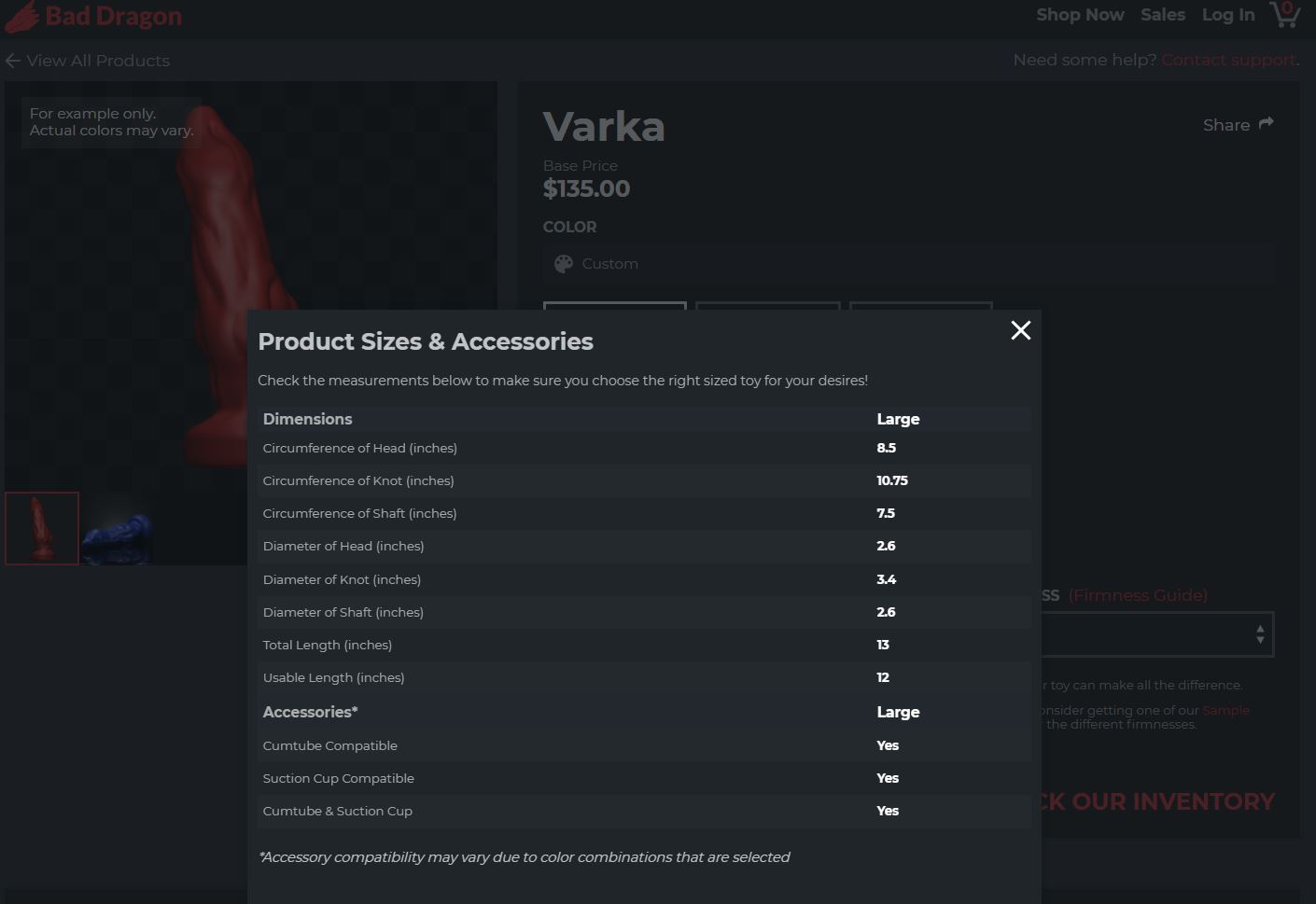Viewport: 1316px width, 904px height.
Task: Open the Contact support link
Action: point(1228,60)
